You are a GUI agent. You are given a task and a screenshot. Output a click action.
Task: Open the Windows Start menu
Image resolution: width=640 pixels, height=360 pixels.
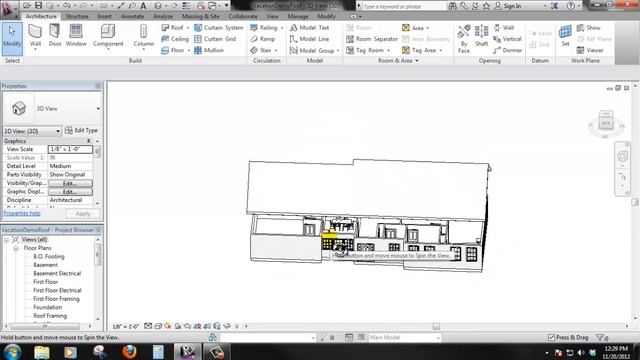click(13, 351)
